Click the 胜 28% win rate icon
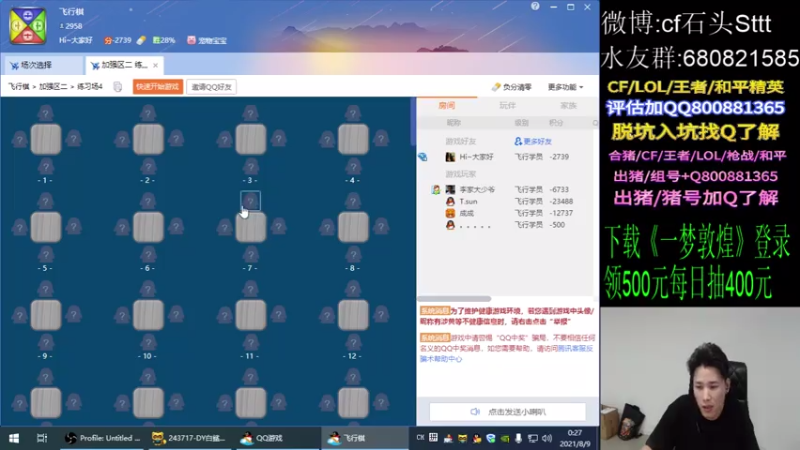 point(156,40)
